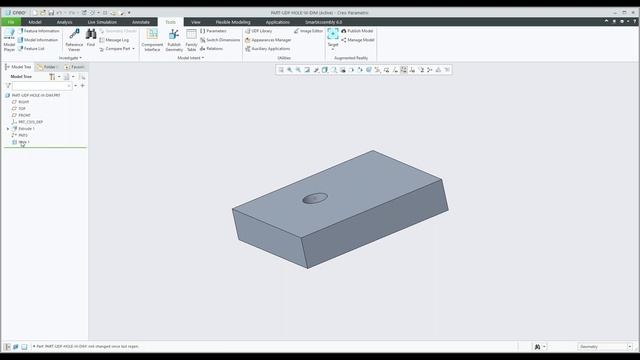
Task: Launch the Image Editor
Action: 308,31
